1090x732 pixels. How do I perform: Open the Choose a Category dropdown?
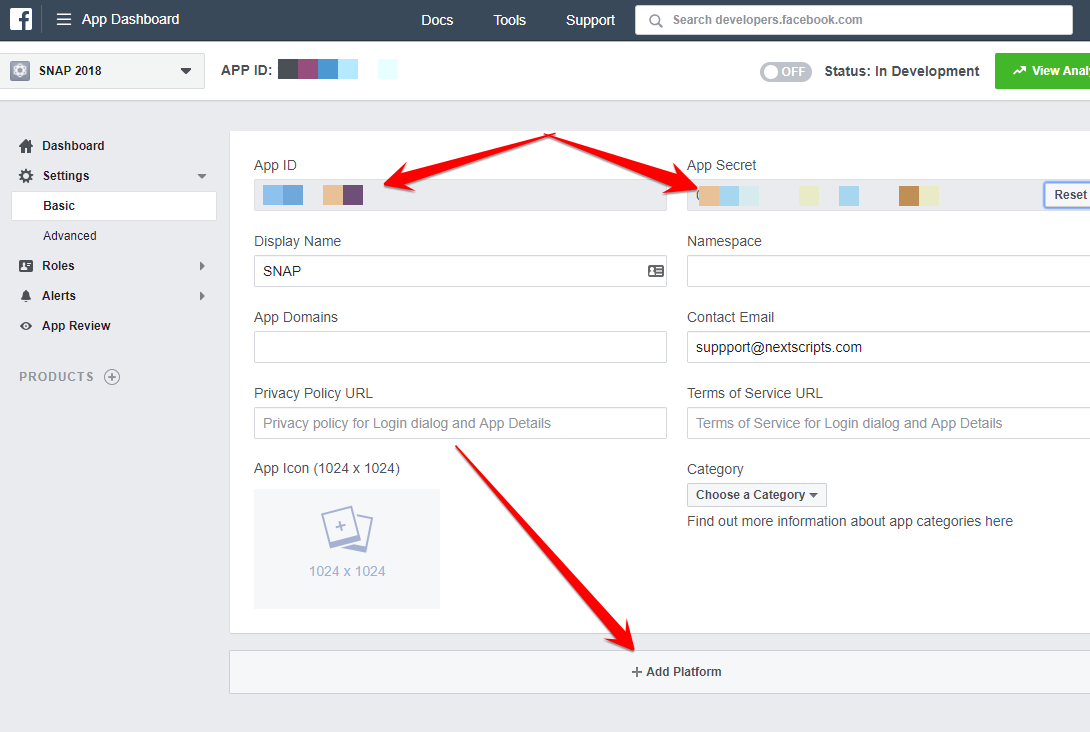[756, 495]
